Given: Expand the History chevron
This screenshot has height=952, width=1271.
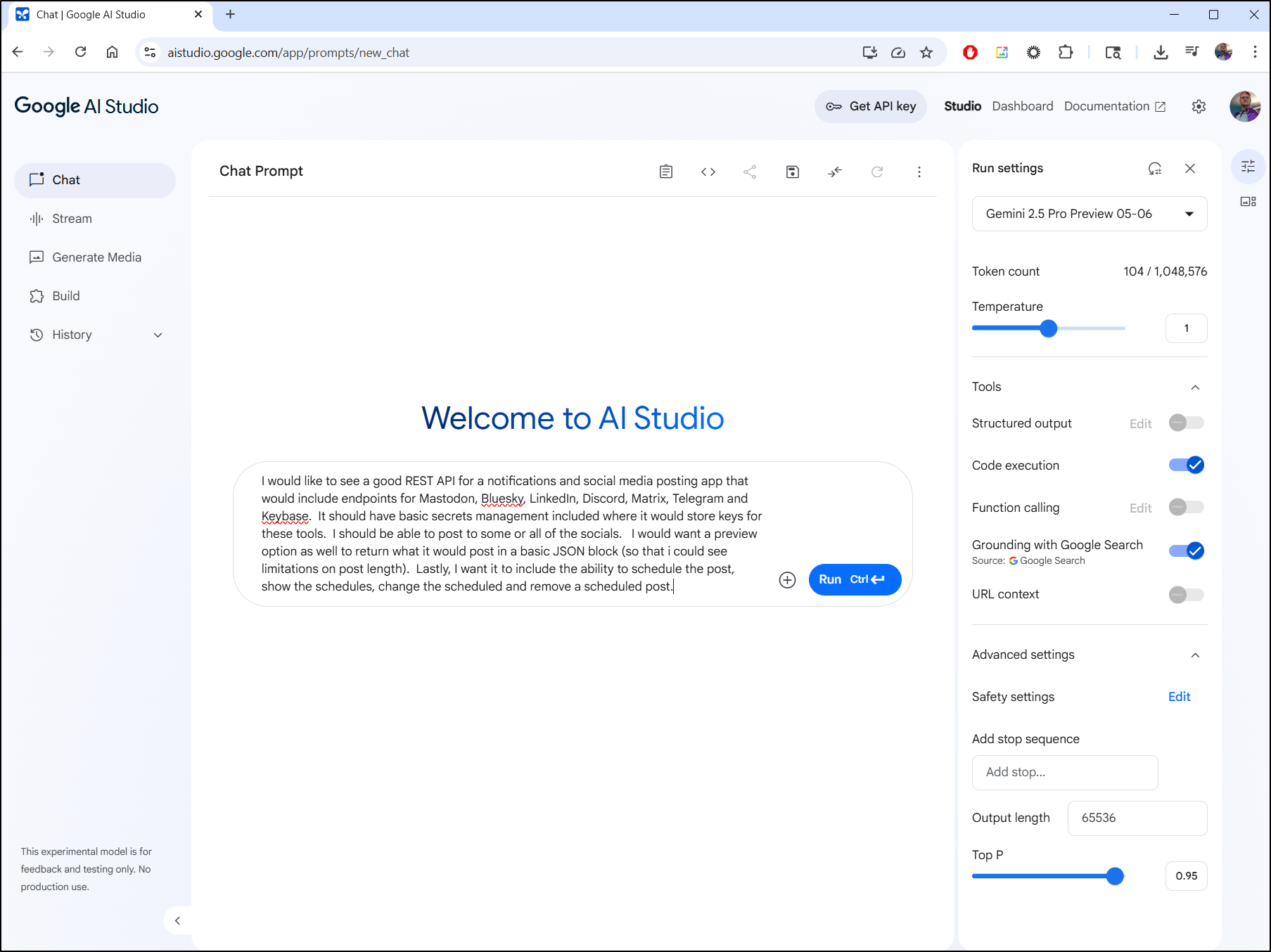Looking at the screenshot, I should [158, 335].
